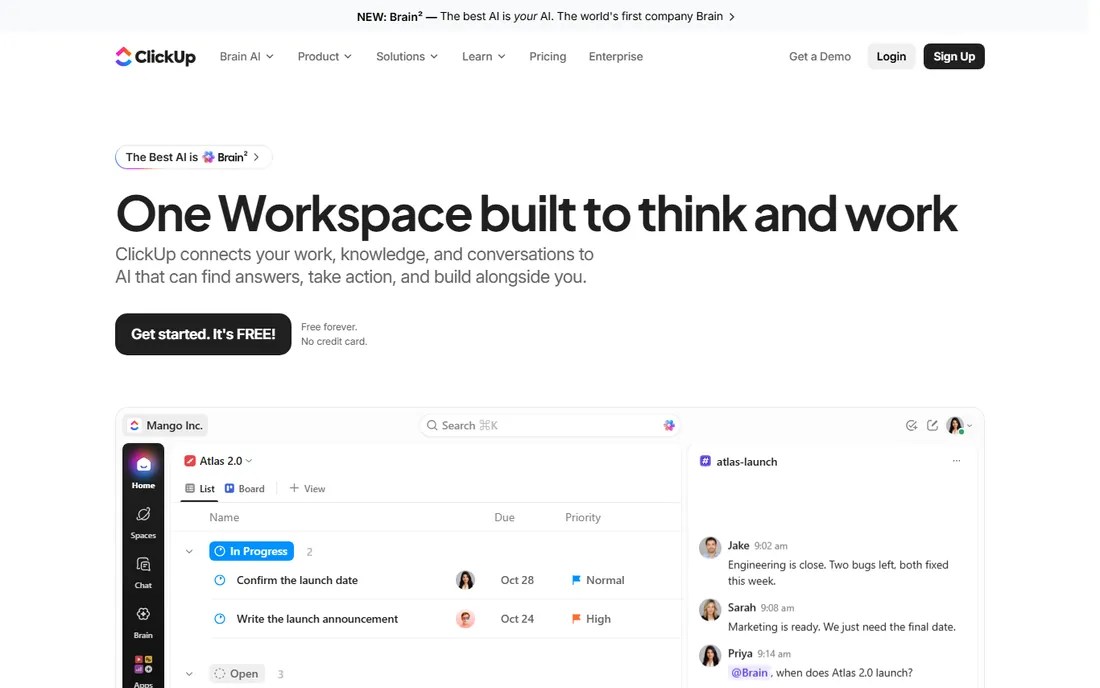Screen dimensions: 1100x688
Task: Open the Brain icon in the sidebar
Action: (x=143, y=622)
